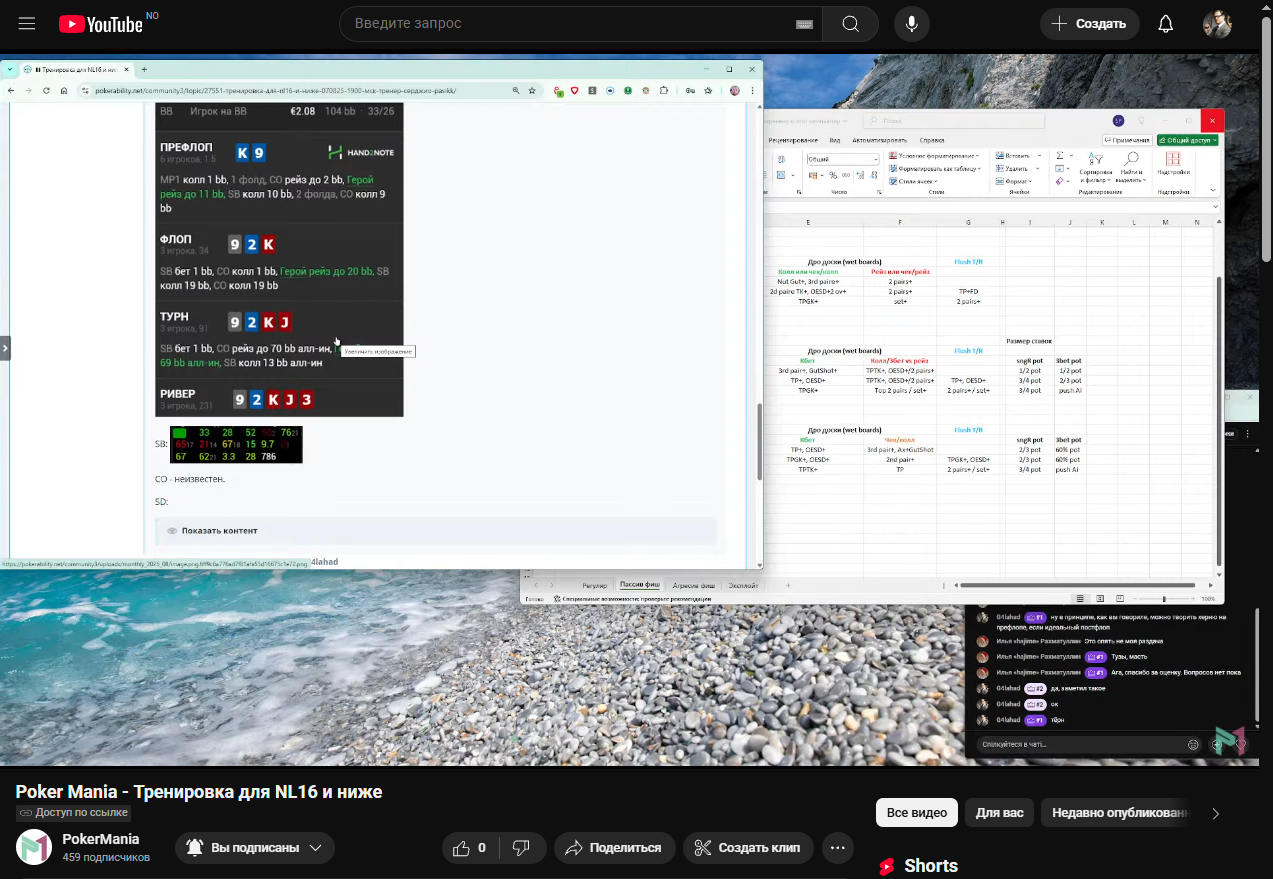Viewport: 1273px width, 879px height.
Task: Open the PokerMania channel name link
Action: [x=101, y=839]
